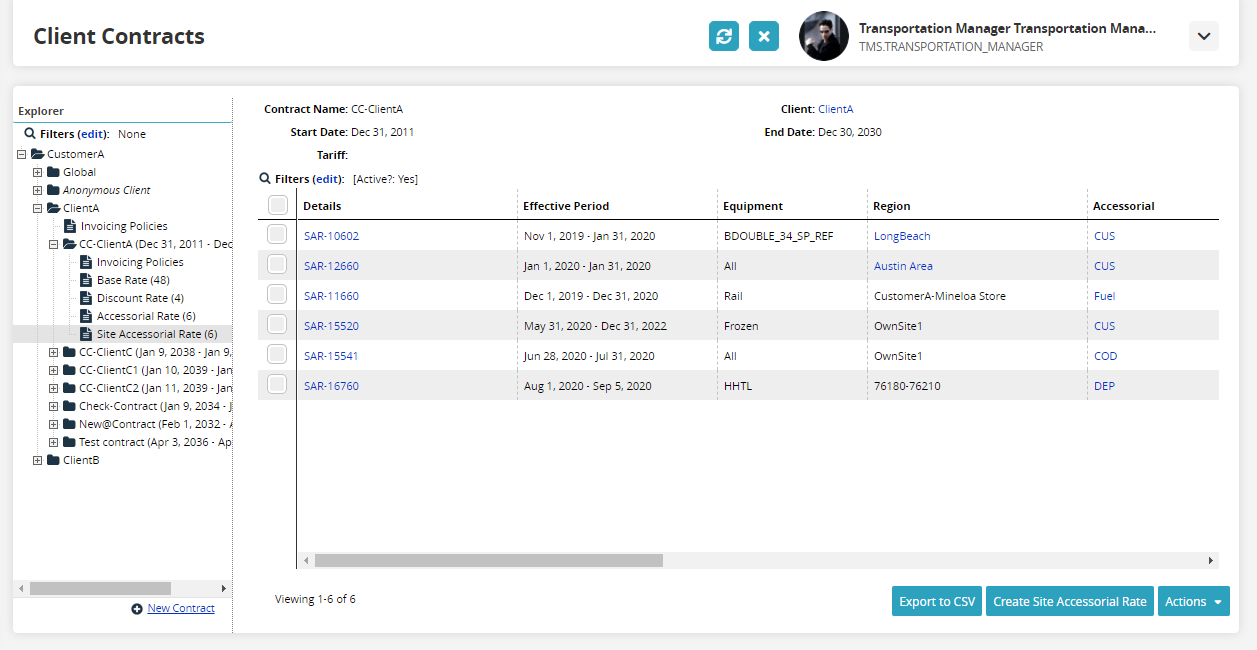Click Create Site Accessorial Rate button
1257x650 pixels.
(1069, 601)
